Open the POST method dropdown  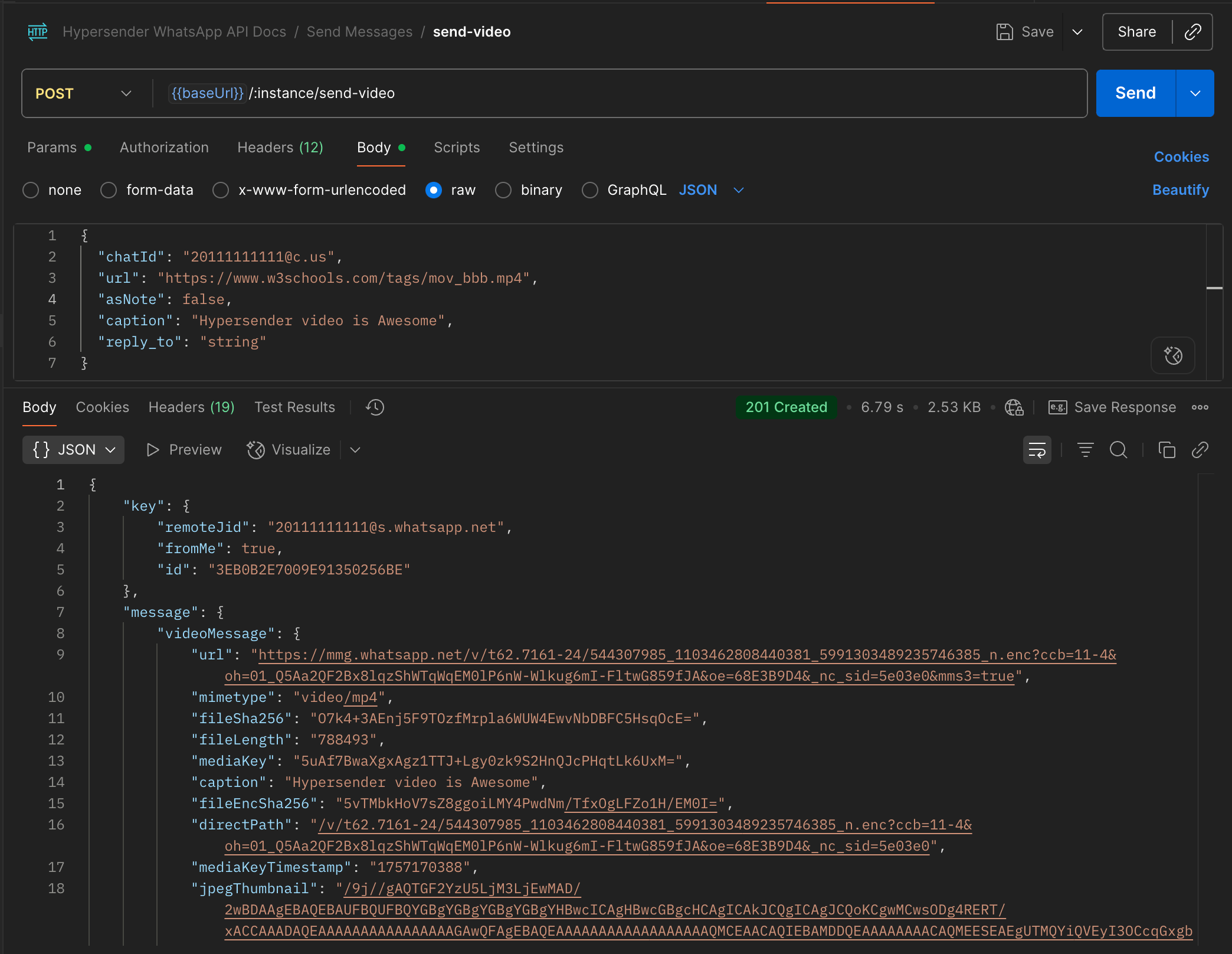pyautogui.click(x=83, y=93)
